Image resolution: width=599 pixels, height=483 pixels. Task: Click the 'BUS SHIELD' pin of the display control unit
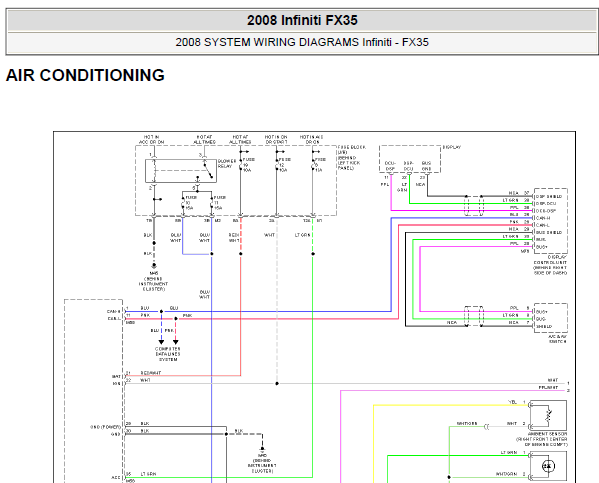[x=549, y=232]
